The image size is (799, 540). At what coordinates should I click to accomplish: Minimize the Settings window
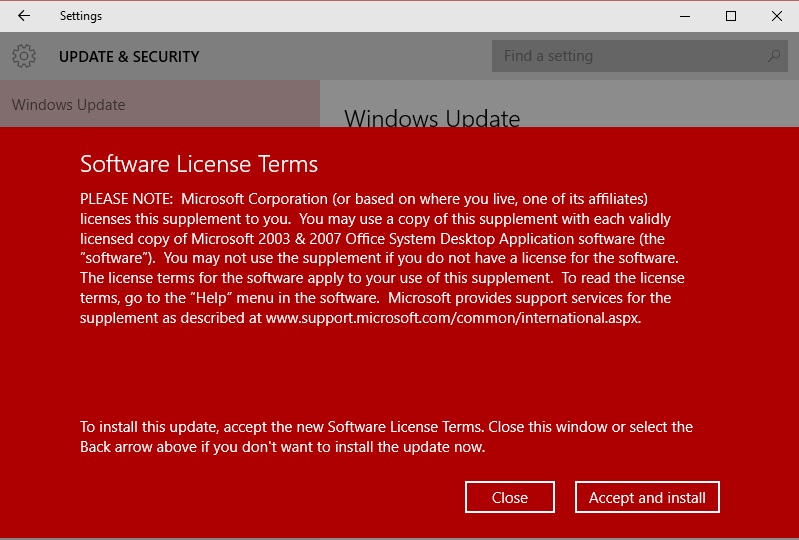coord(685,16)
